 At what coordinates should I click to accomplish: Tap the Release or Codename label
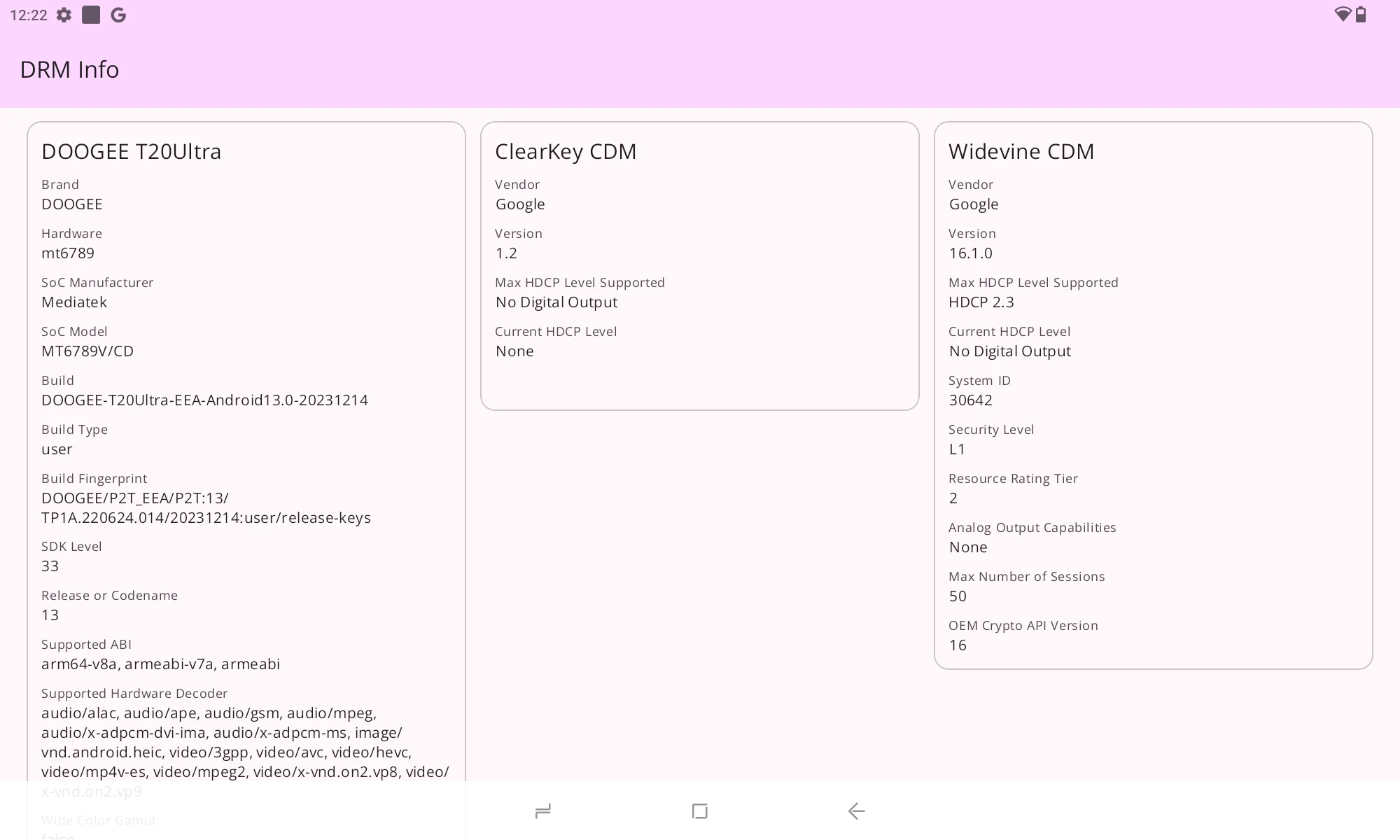109,596
